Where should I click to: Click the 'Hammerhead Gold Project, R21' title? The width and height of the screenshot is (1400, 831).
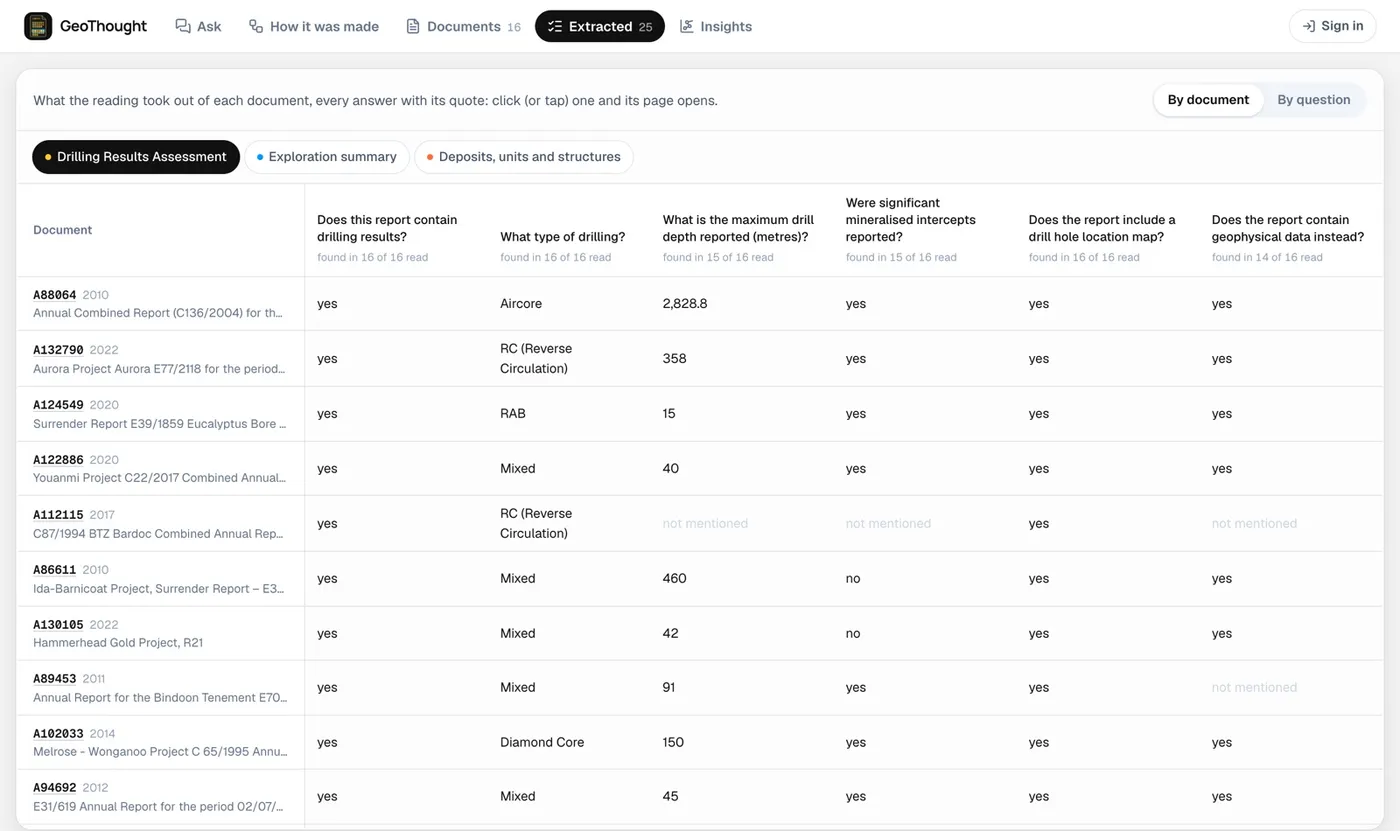point(118,643)
